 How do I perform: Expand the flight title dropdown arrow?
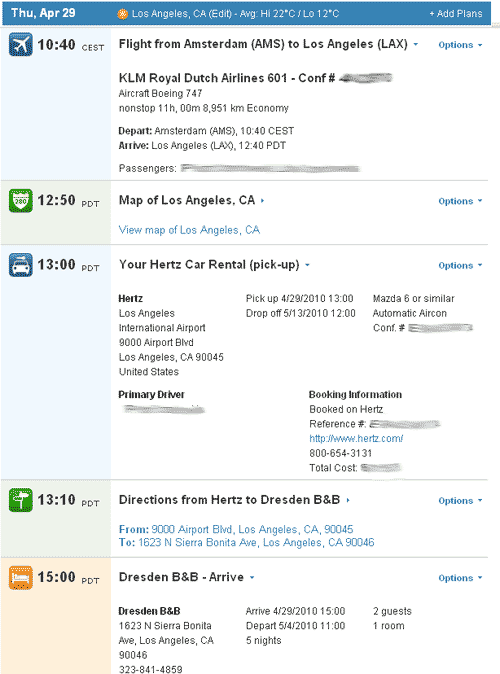point(416,44)
